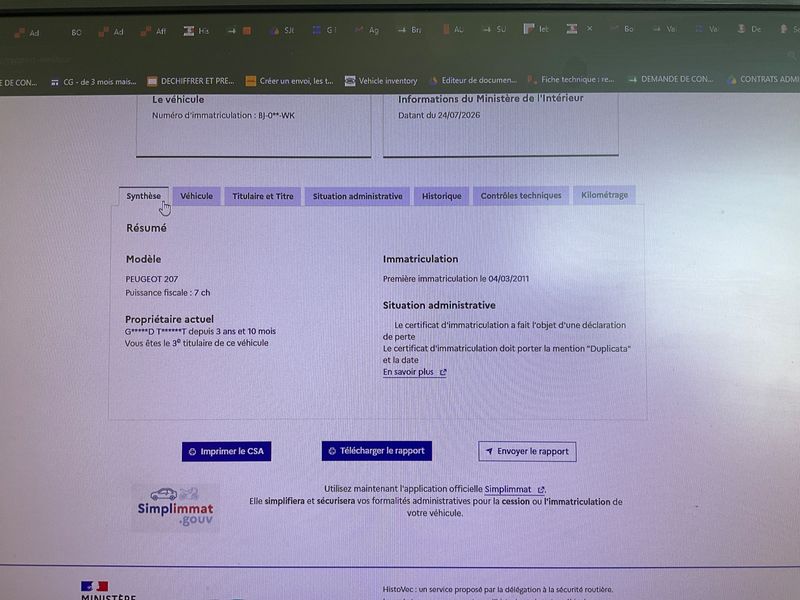Image resolution: width=800 pixels, height=600 pixels.
Task: Switch to the SU browser tab
Action: tap(494, 30)
